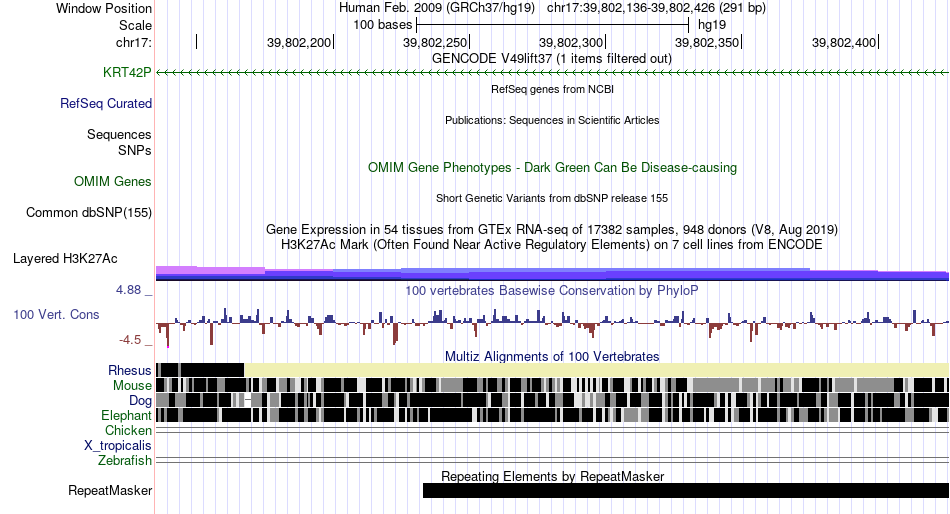Image resolution: width=950 pixels, height=514 pixels.
Task: Select the Mouse alignment row label
Action: point(131,386)
